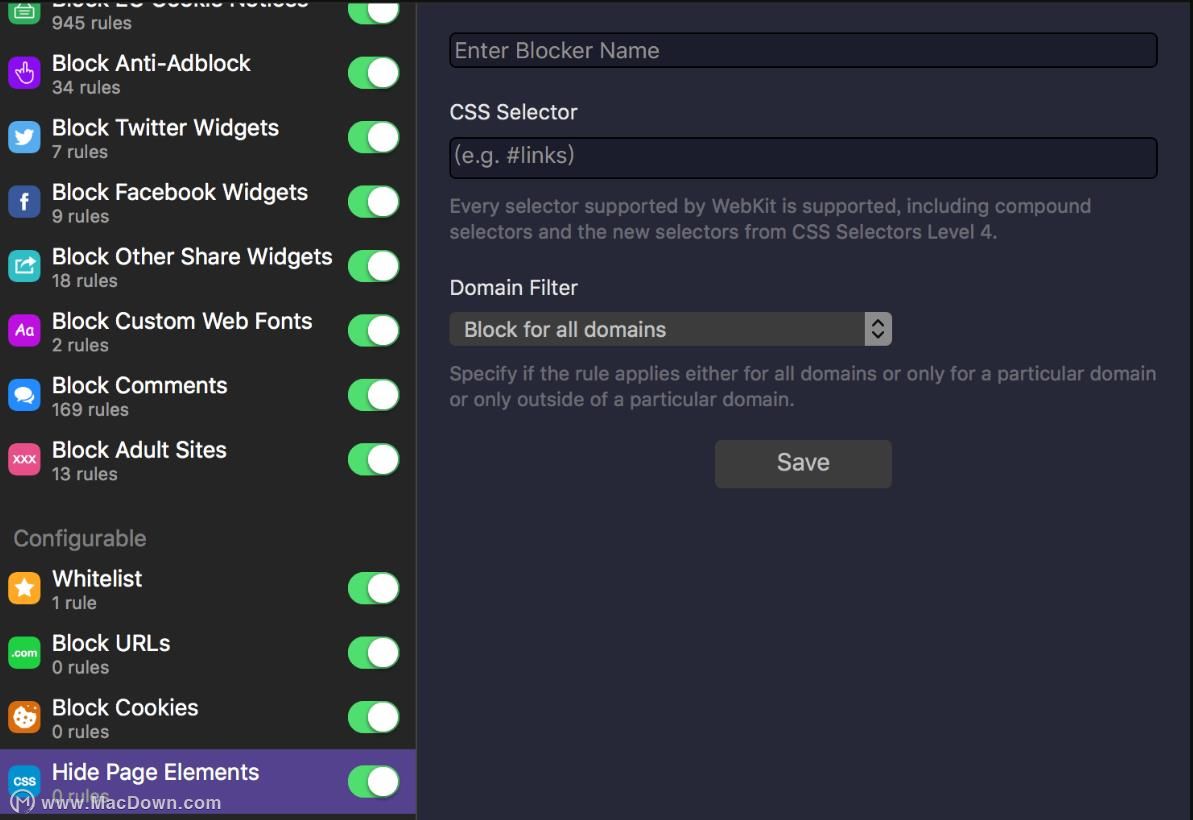Focus the Enter Blocker Name field
The width and height of the screenshot is (1193, 820).
[x=803, y=50]
